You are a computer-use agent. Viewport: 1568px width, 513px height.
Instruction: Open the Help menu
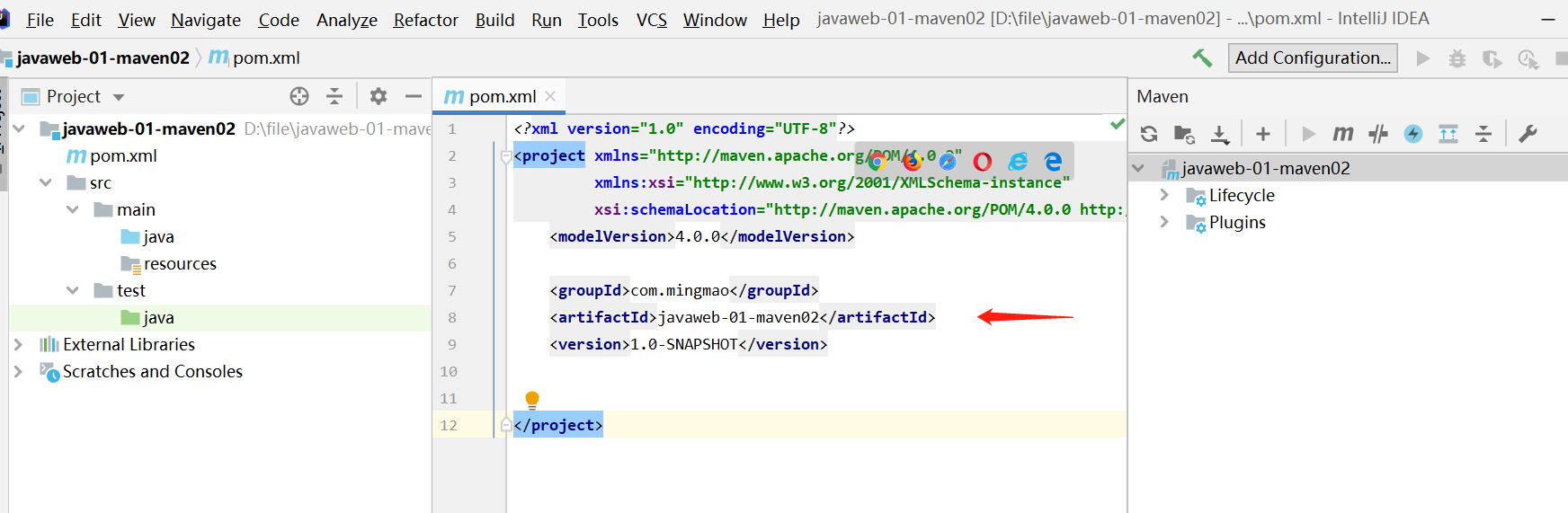point(781,20)
